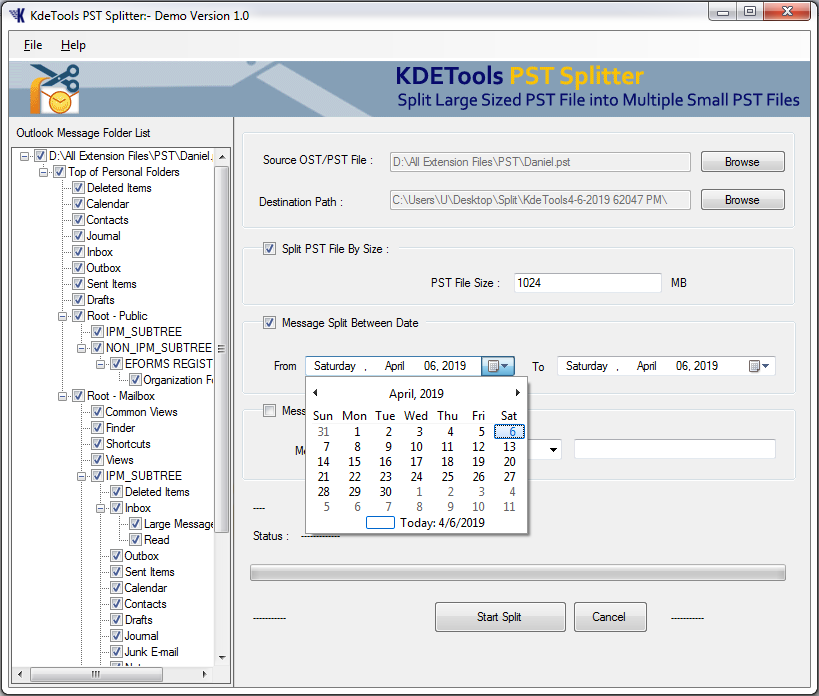Collapse the EFORMS REGISTRY node

(x=100, y=364)
